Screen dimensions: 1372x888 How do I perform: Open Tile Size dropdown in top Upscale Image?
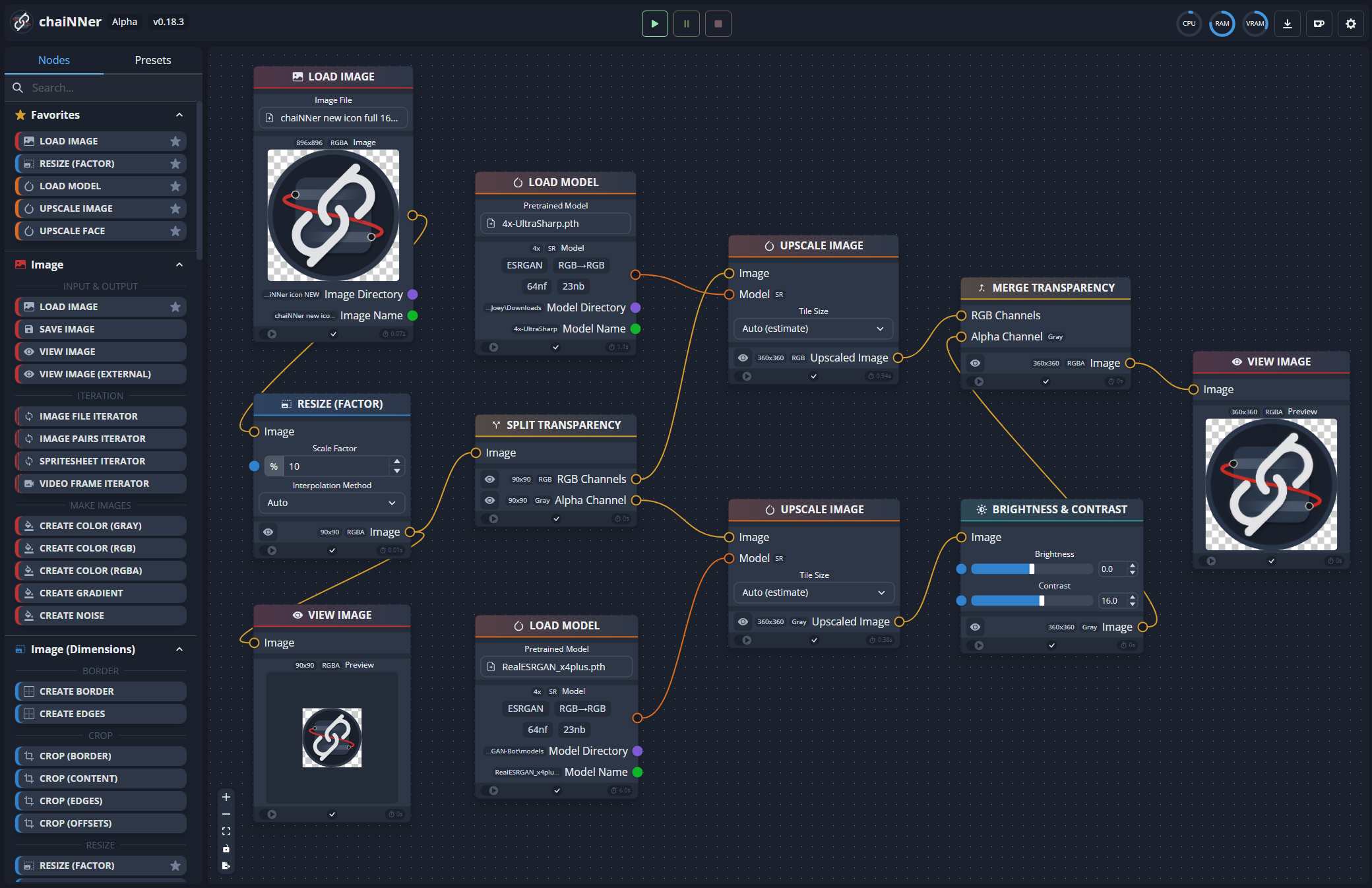[x=813, y=329]
